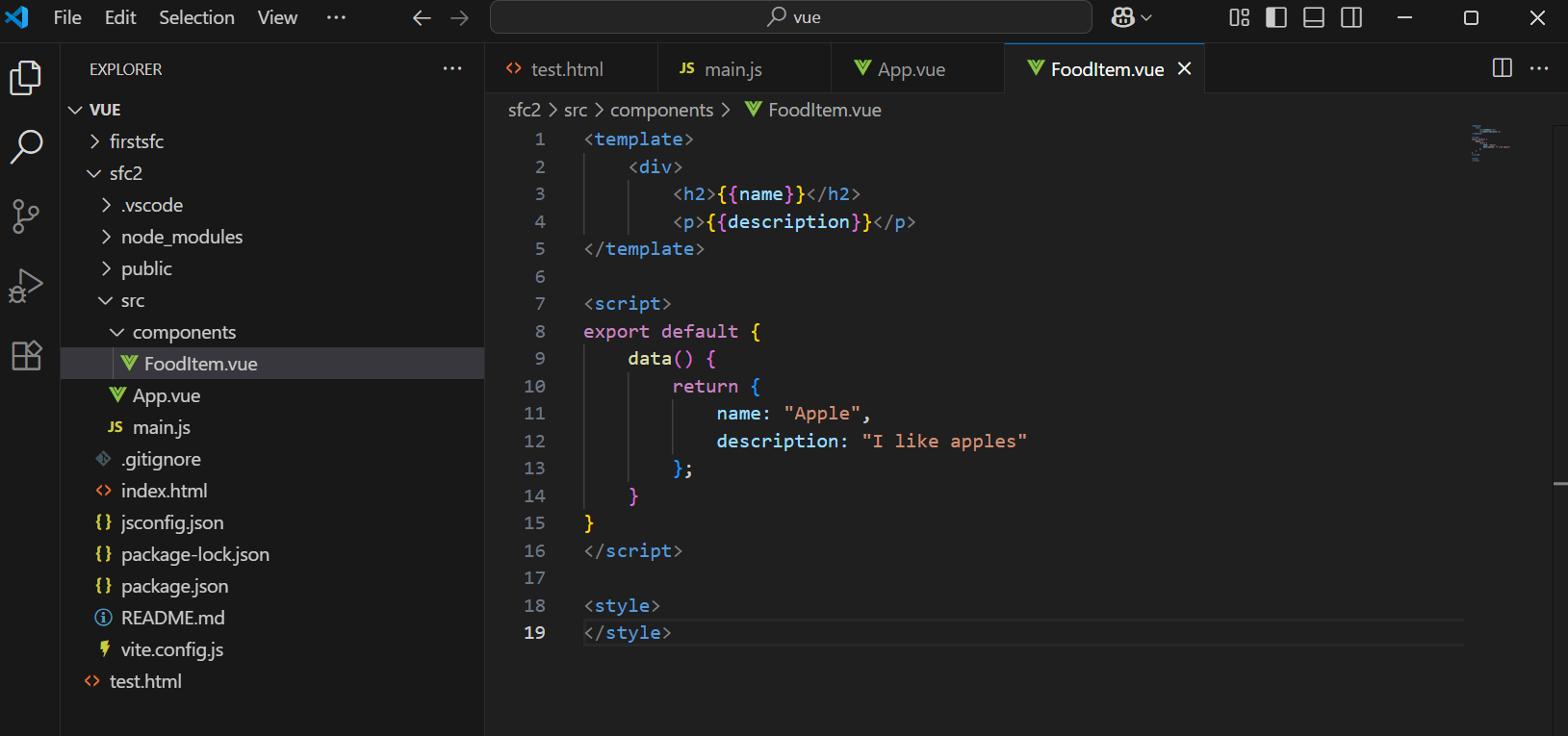The image size is (1568, 736).
Task: Open the Copilot chat icon
Action: point(1122,17)
